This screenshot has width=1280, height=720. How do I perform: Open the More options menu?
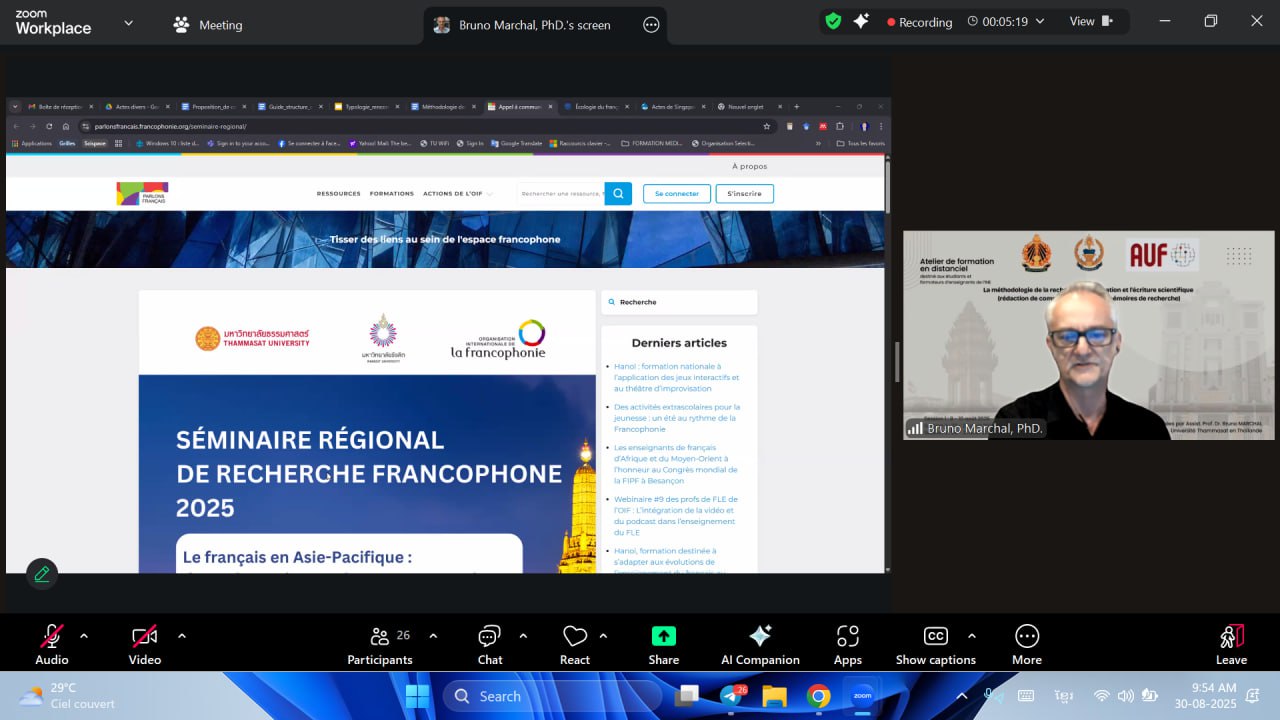(x=1026, y=644)
